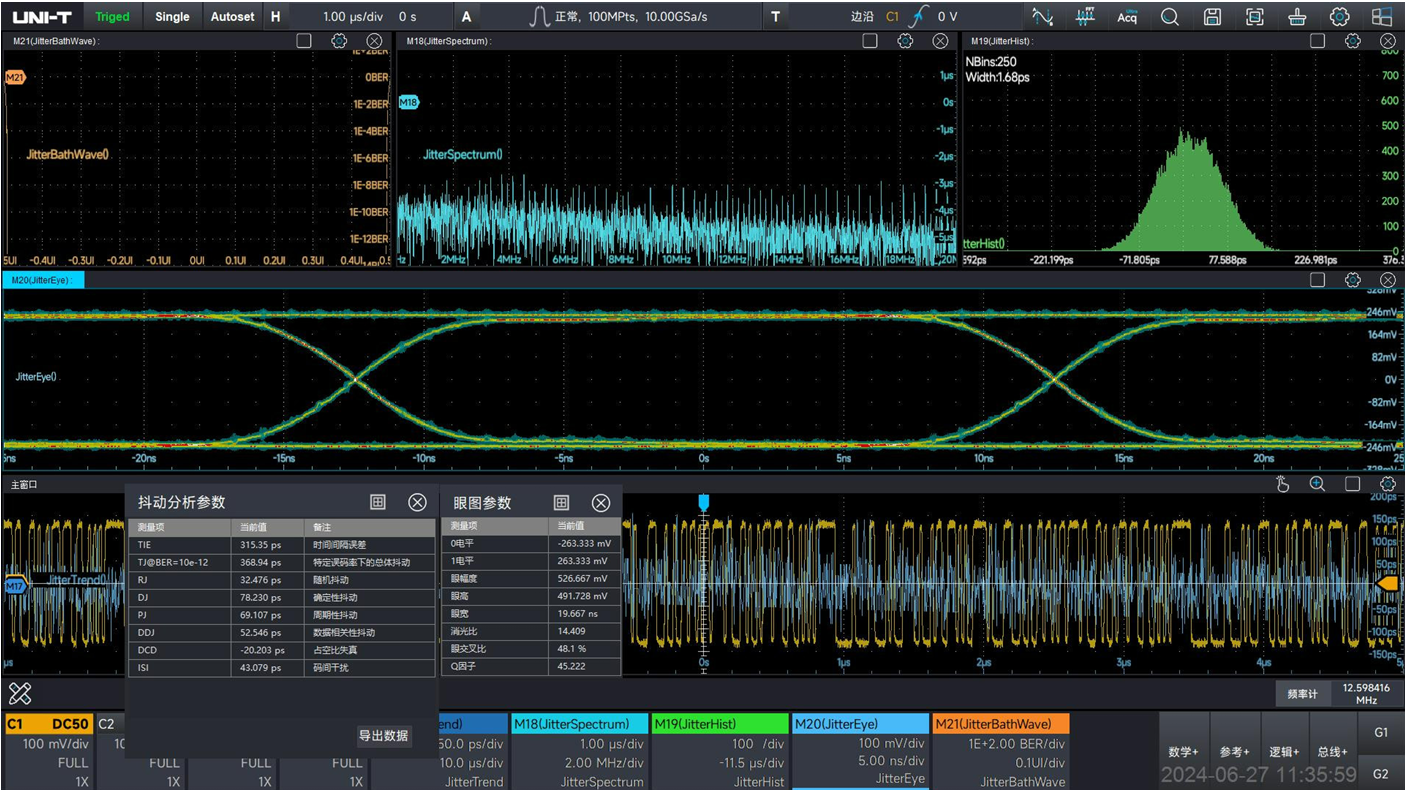Viewport: 1405px width, 790px height.
Task: Close the M18 JitterSpectrum window
Action: tap(940, 41)
